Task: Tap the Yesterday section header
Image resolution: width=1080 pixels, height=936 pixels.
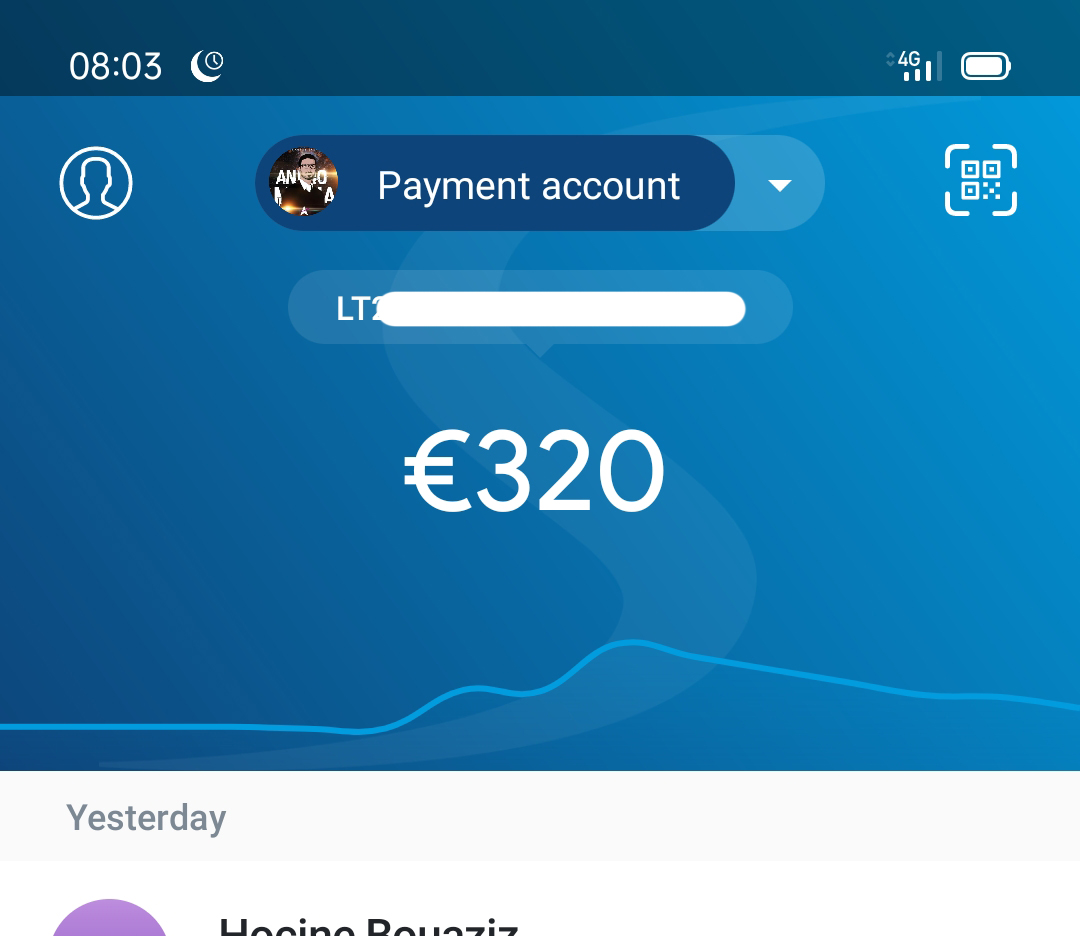Action: pyautogui.click(x=146, y=818)
